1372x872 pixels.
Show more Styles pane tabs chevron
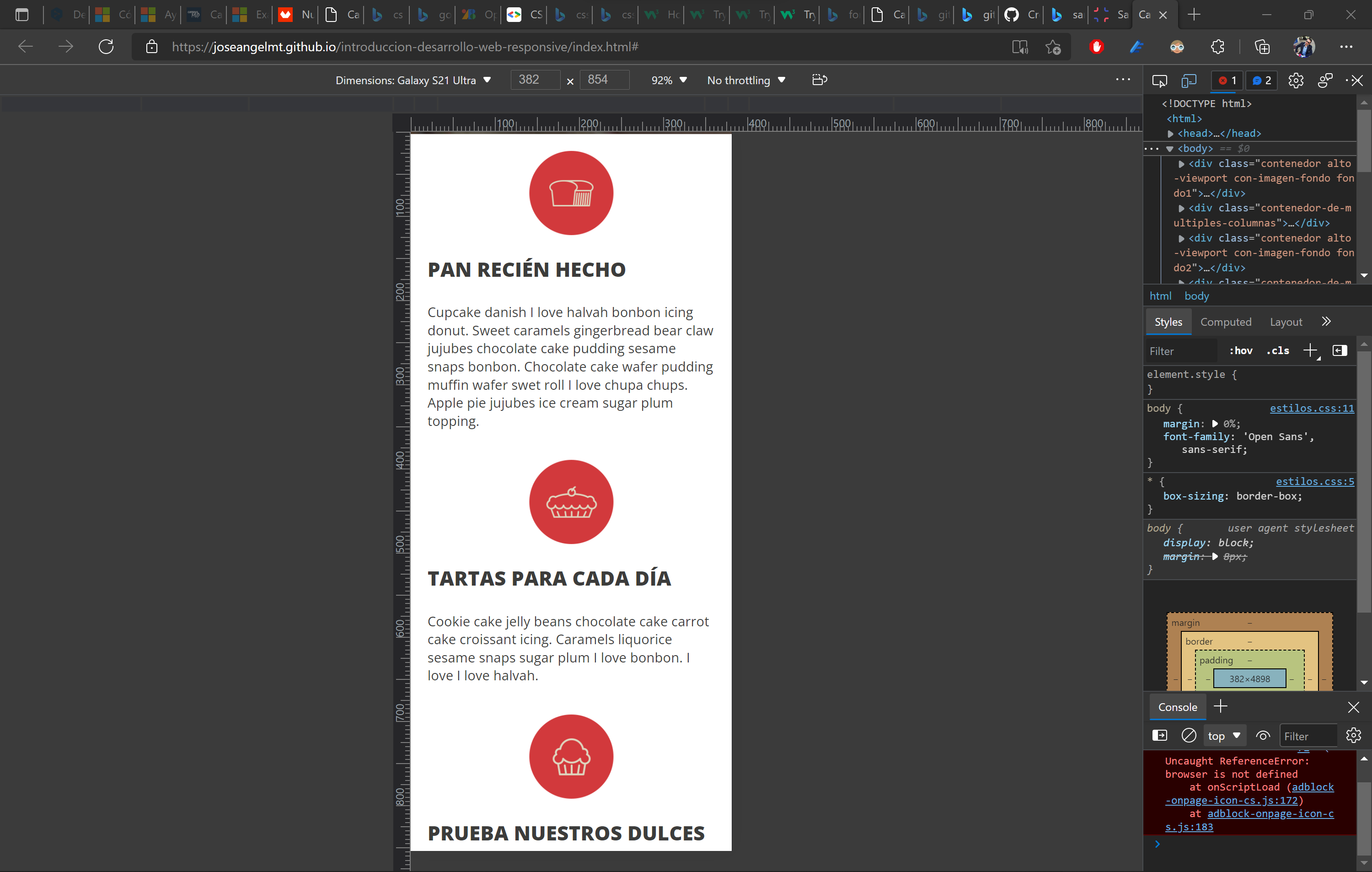click(x=1326, y=322)
